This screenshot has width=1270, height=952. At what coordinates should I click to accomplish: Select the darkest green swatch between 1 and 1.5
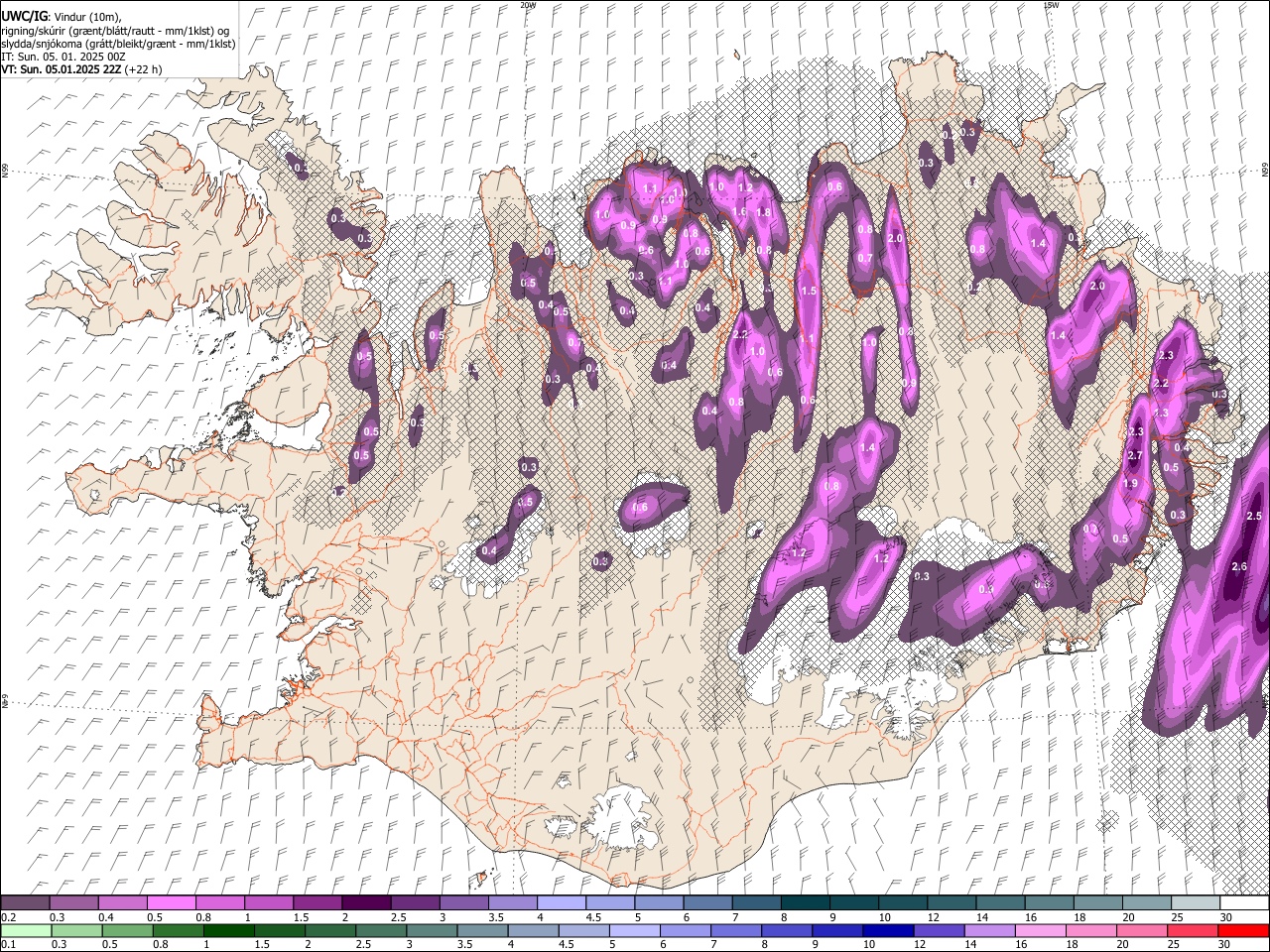pyautogui.click(x=228, y=930)
